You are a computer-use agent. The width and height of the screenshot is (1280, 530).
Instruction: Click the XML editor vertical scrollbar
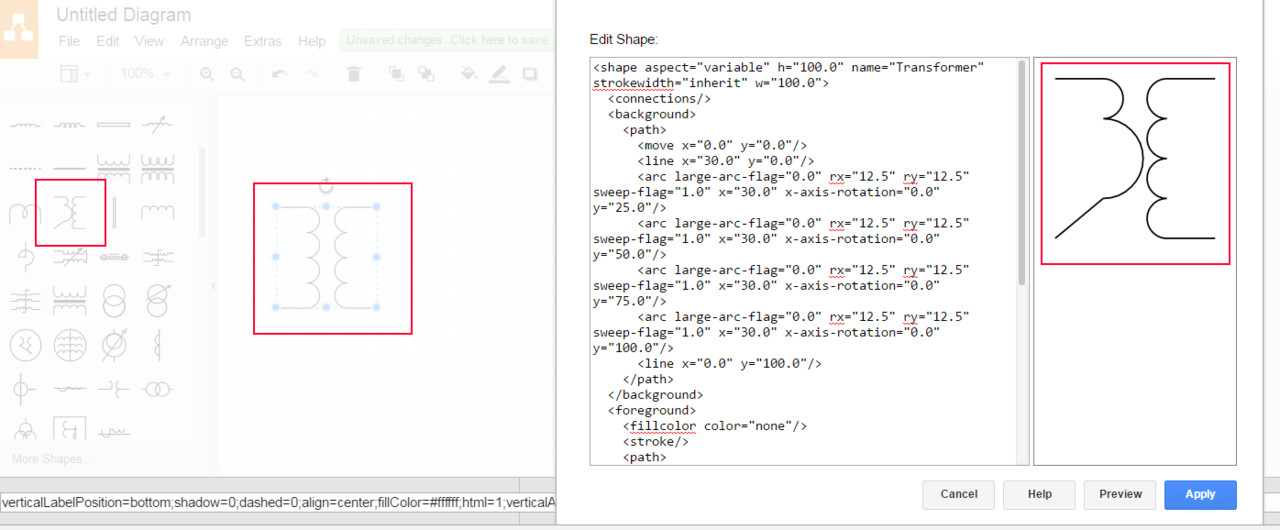[x=1022, y=172]
